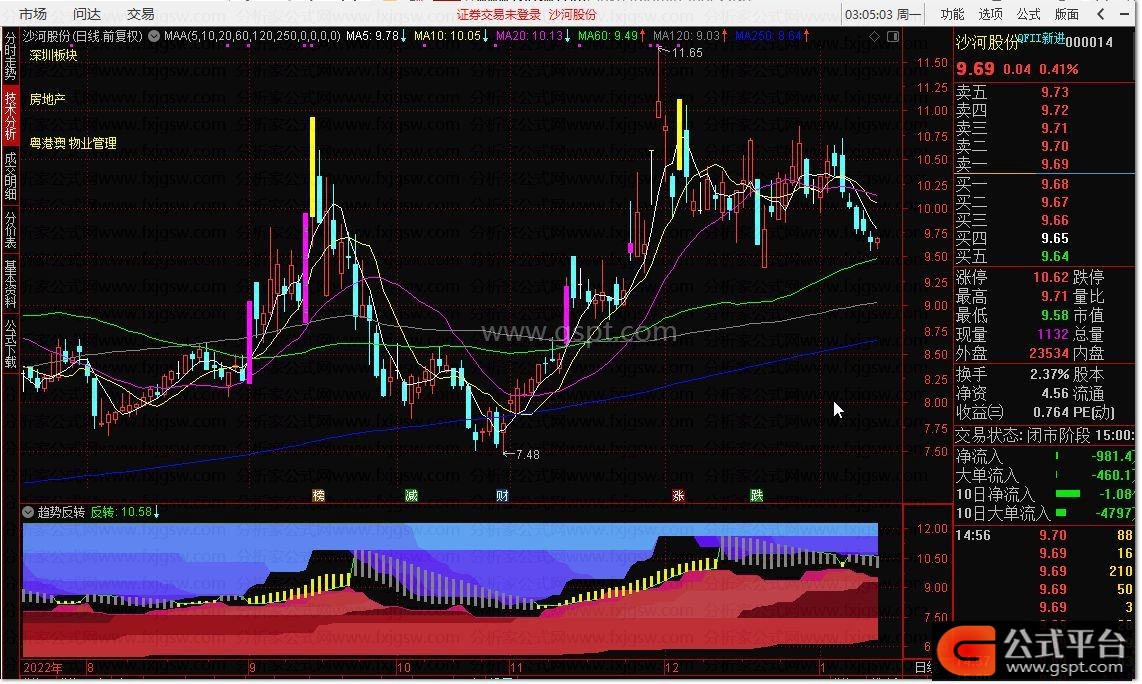The height and width of the screenshot is (684, 1142).
Task: Switch to the 分时走势 side tab
Action: click(x=10, y=56)
